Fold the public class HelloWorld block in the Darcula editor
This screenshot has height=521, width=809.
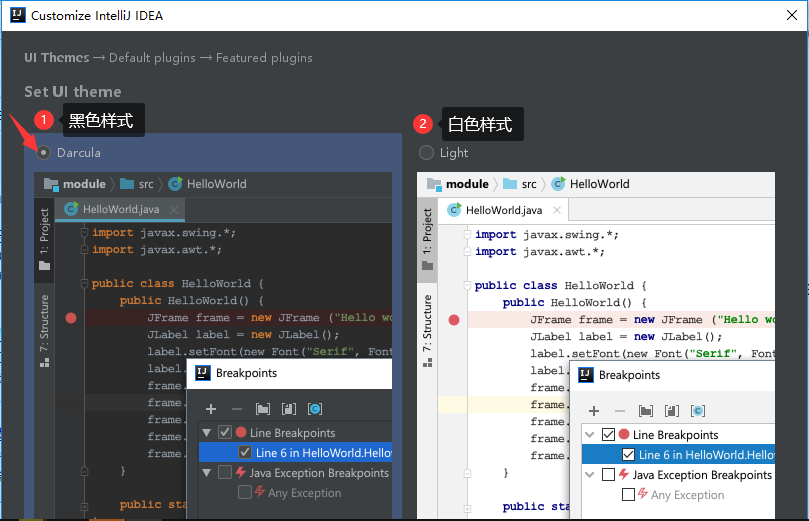pyautogui.click(x=85, y=284)
